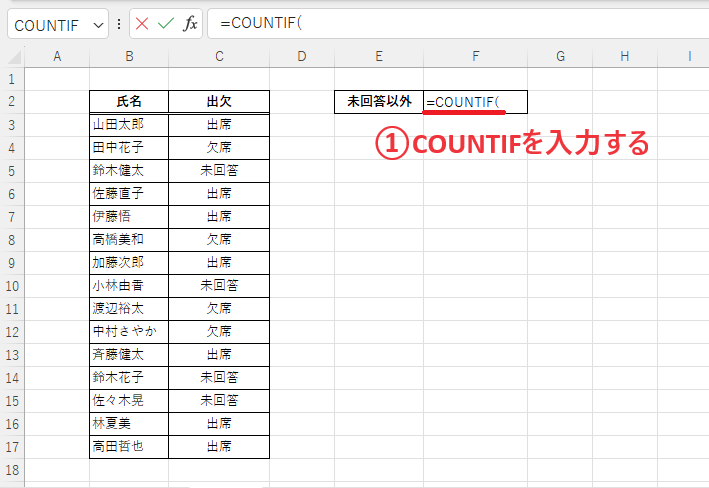Click 未回答 cell in 鈴木健太 row

pyautogui.click(x=219, y=171)
